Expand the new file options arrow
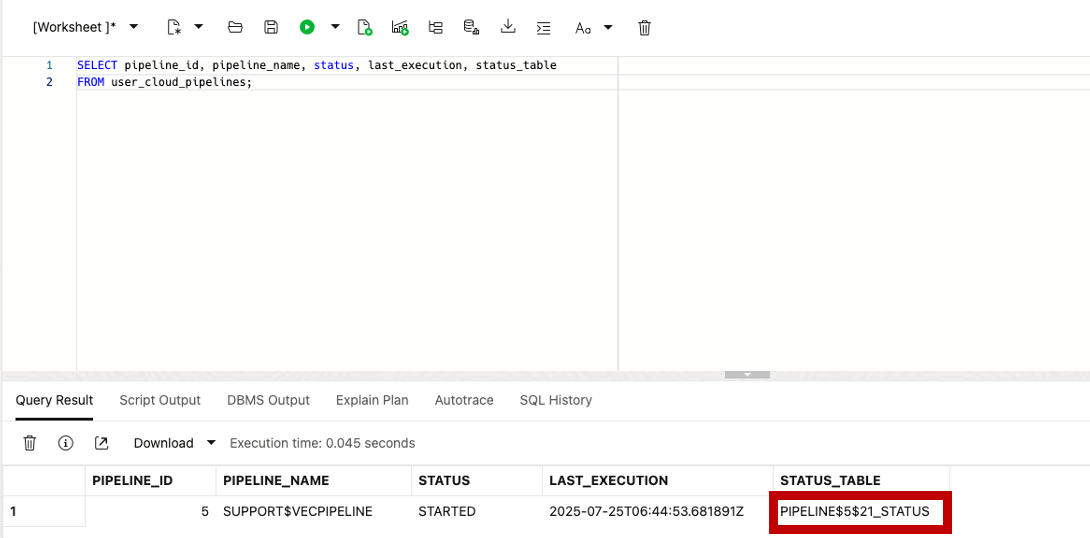The height and width of the screenshot is (538, 1090). (199, 27)
